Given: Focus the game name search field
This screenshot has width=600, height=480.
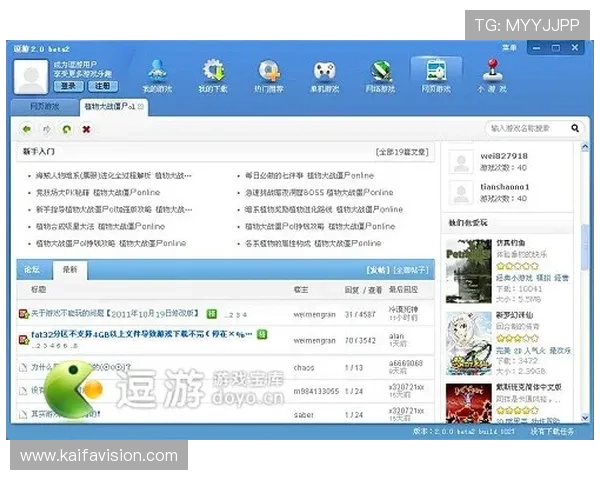Looking at the screenshot, I should (x=528, y=128).
